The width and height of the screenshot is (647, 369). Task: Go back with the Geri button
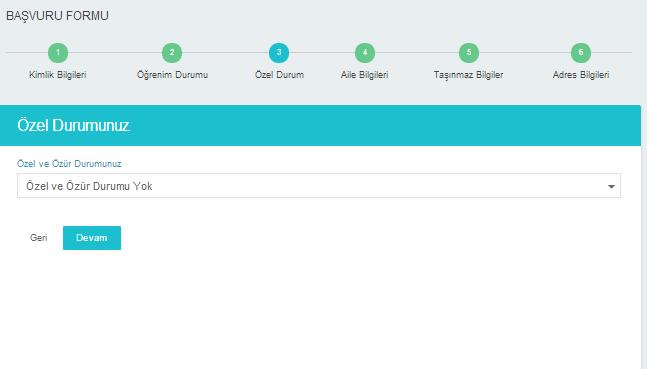39,238
